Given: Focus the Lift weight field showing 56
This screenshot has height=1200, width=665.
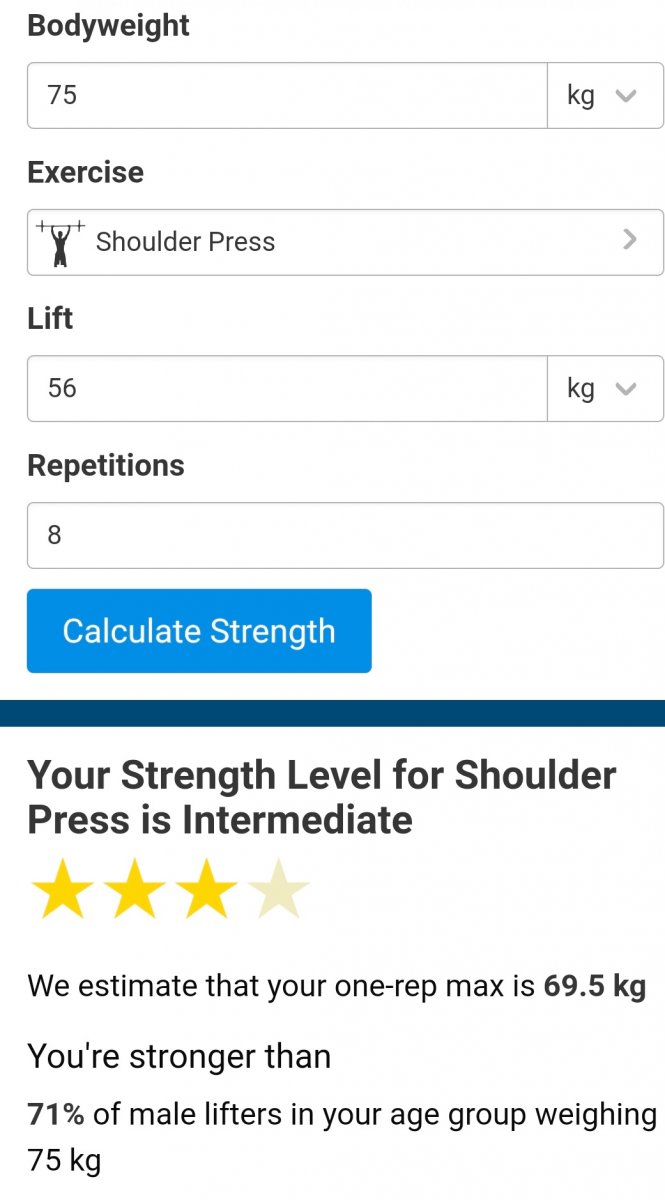Looking at the screenshot, I should [x=286, y=388].
